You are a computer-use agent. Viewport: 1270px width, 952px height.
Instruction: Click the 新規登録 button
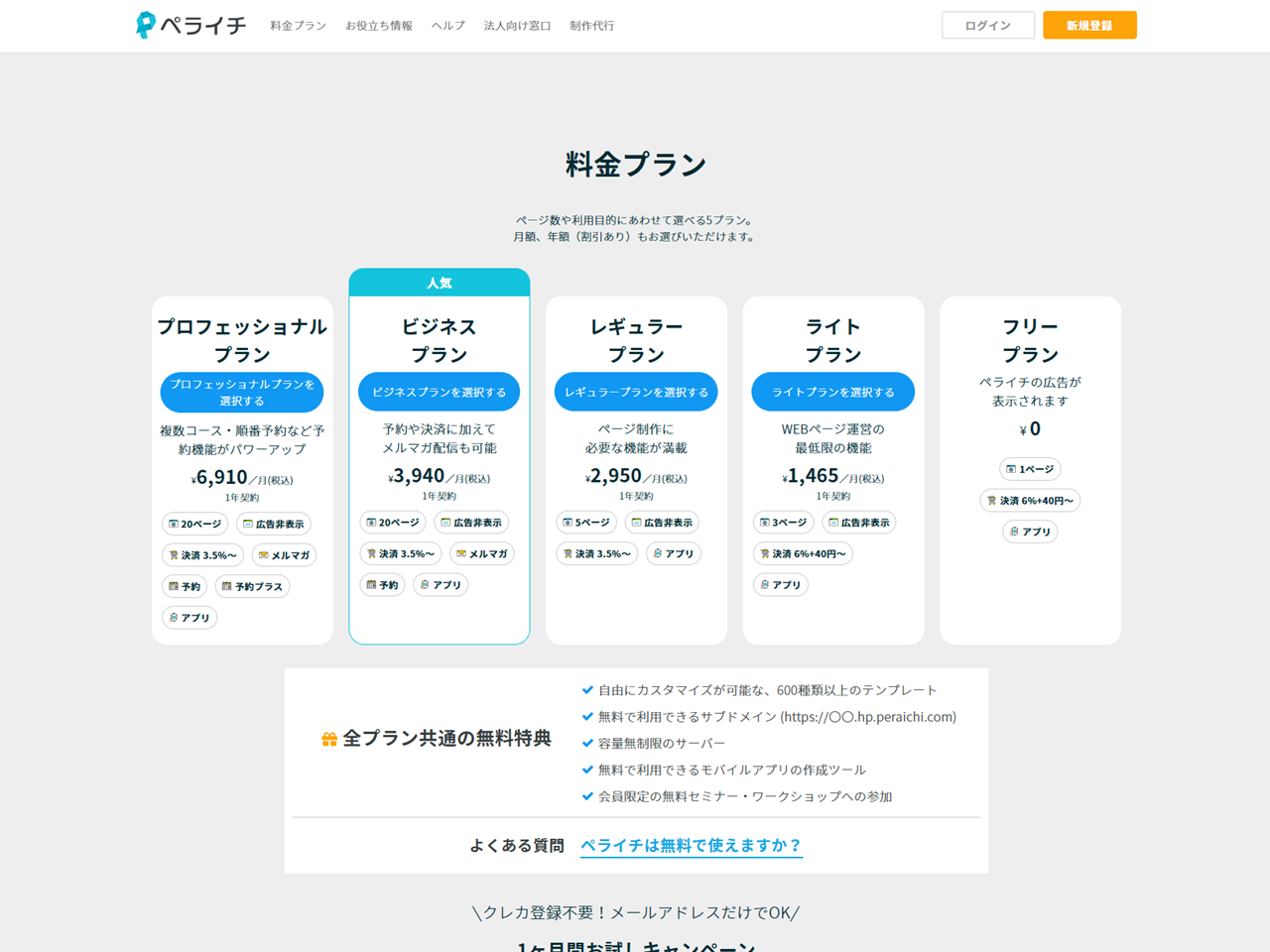(x=1089, y=26)
